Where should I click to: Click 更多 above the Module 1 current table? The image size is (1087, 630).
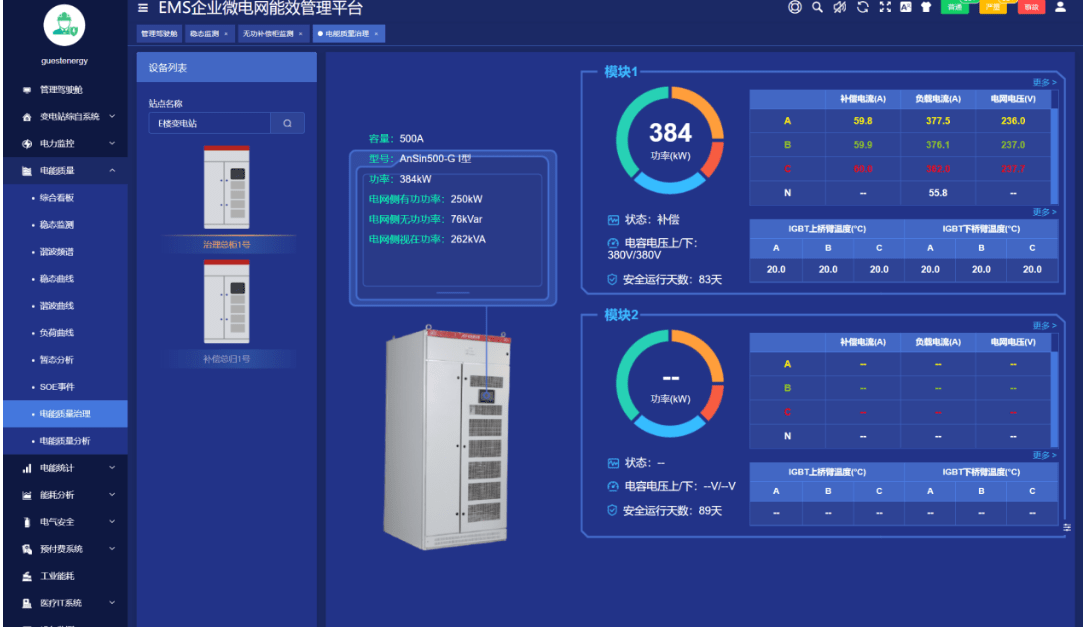coord(1044,82)
